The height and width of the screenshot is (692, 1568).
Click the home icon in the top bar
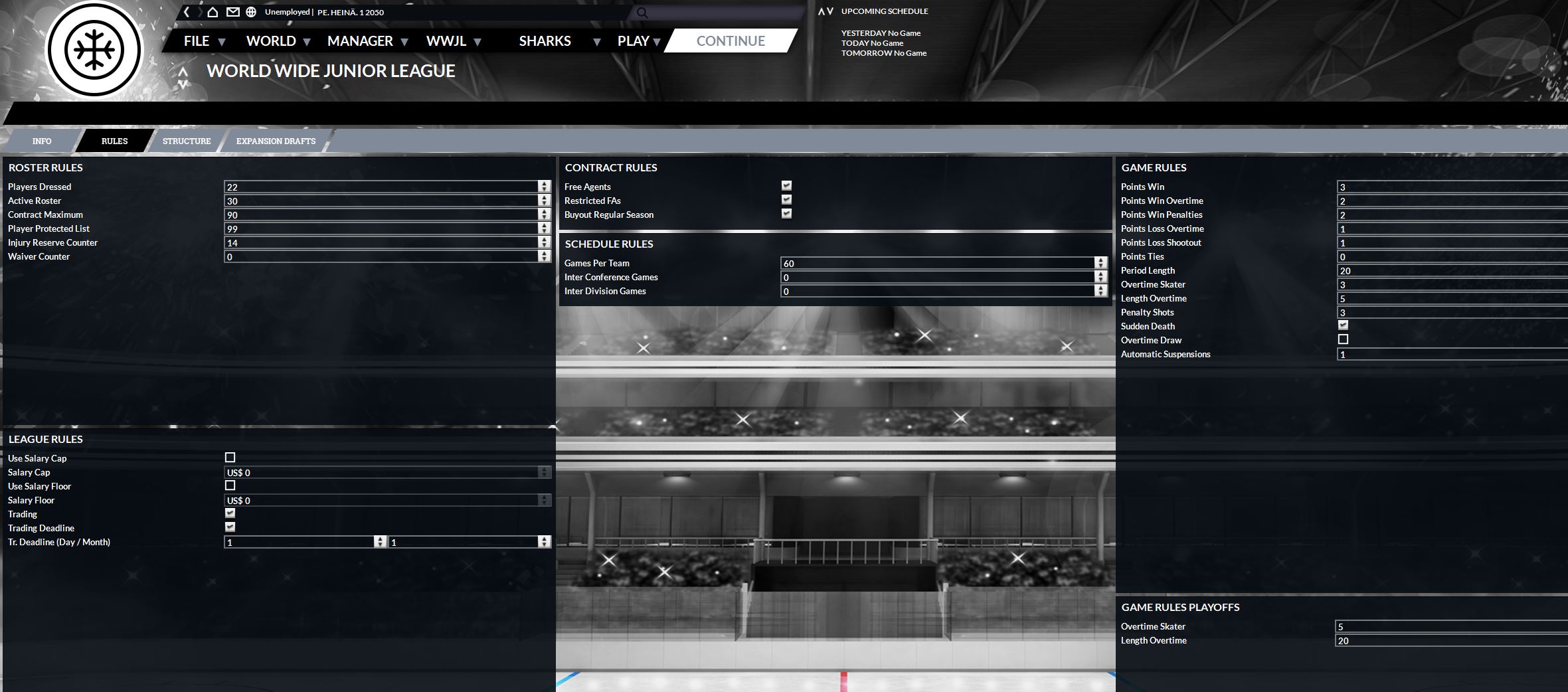(x=213, y=12)
